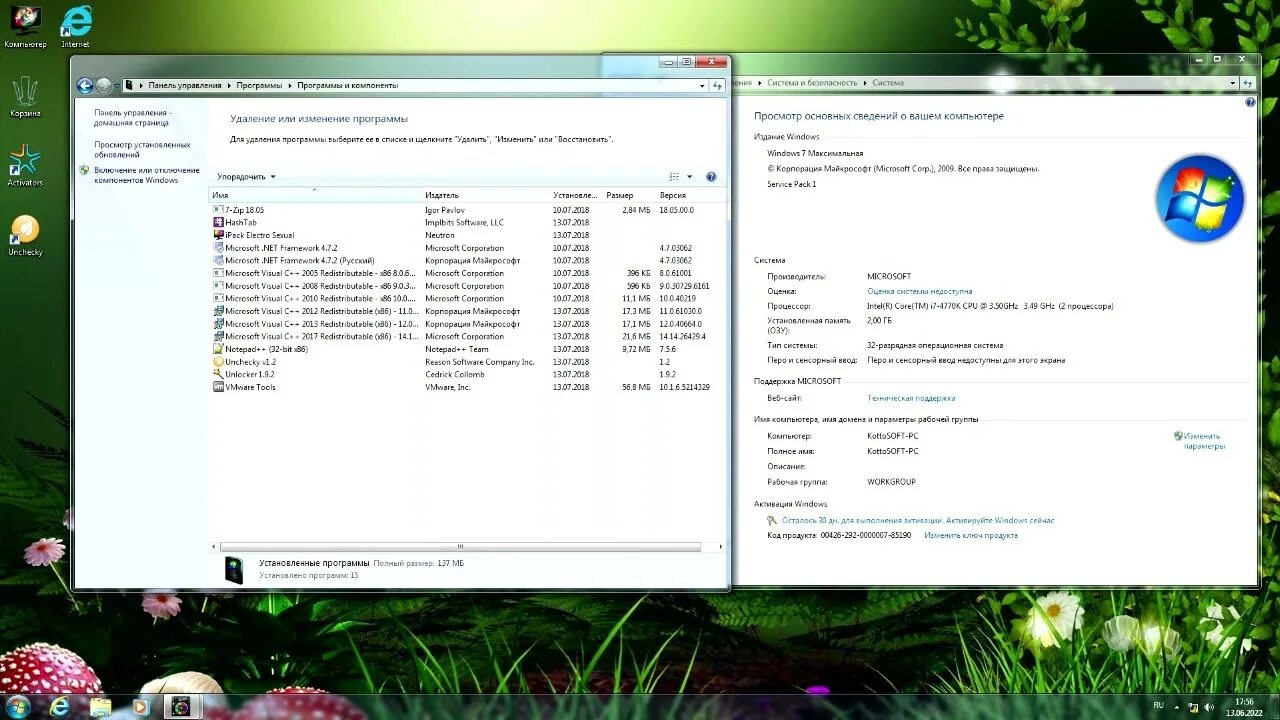Click the RU language indicator in taskbar
This screenshot has width=1280, height=720.
pyautogui.click(x=1158, y=705)
